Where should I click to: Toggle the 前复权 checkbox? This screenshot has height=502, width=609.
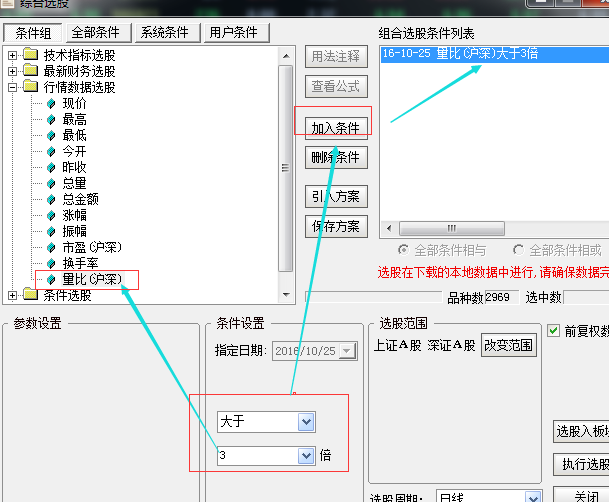point(553,331)
